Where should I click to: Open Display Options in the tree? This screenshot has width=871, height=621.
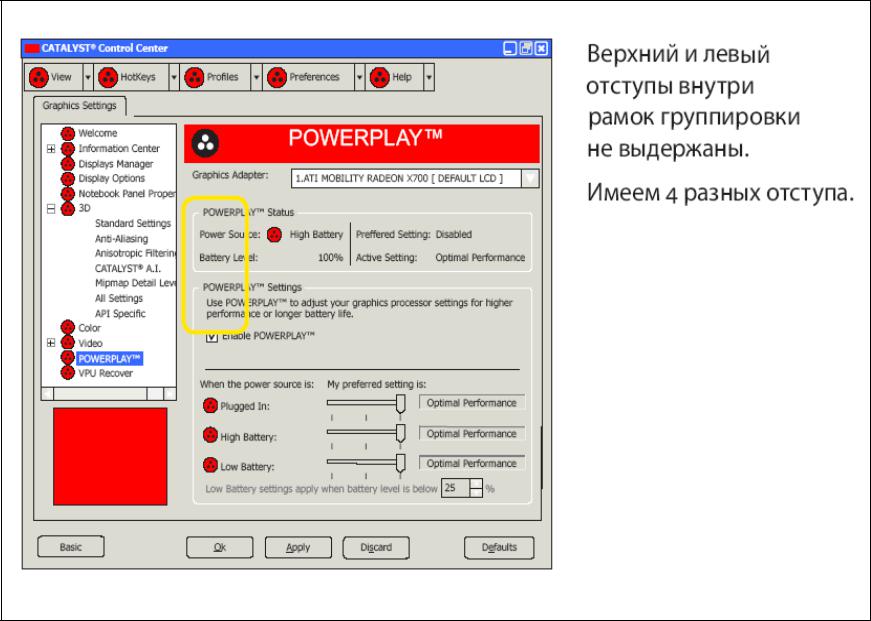(112, 178)
